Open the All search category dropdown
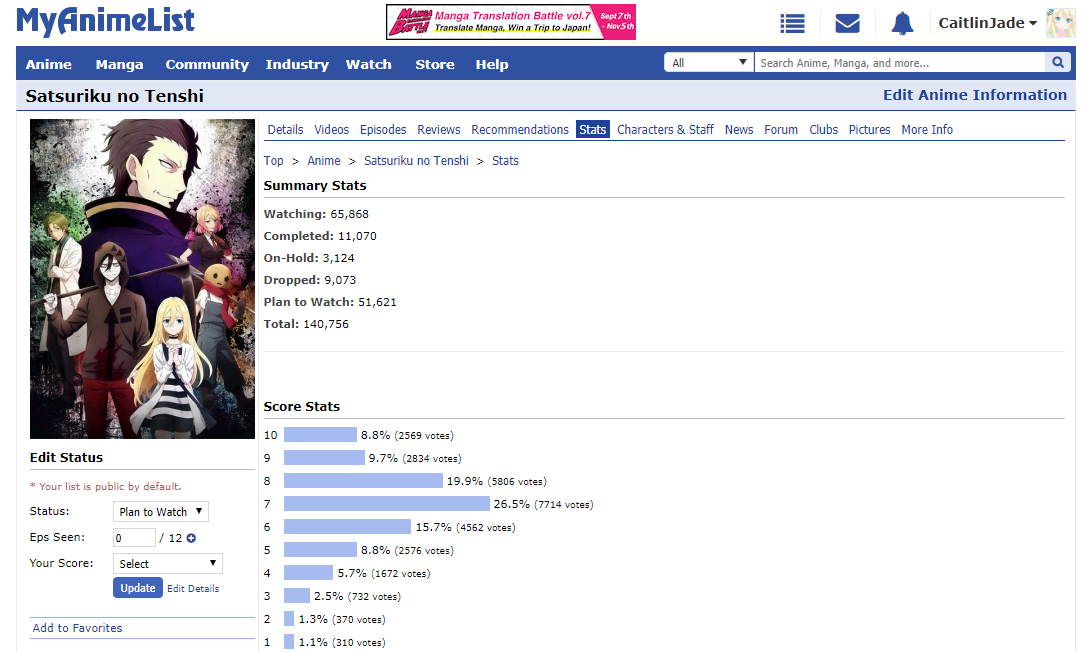 pos(709,63)
